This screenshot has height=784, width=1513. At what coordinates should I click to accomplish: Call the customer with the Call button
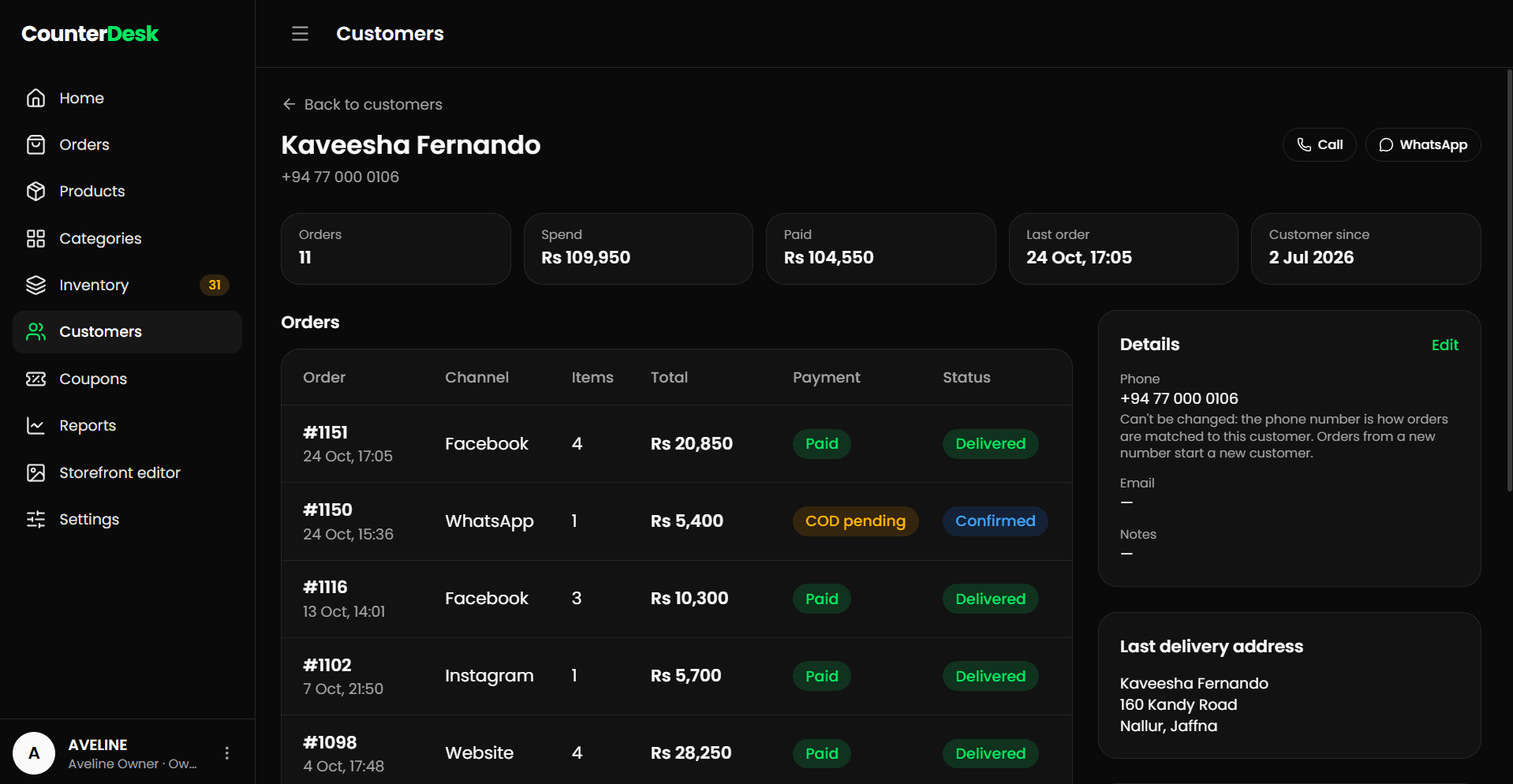(x=1319, y=144)
